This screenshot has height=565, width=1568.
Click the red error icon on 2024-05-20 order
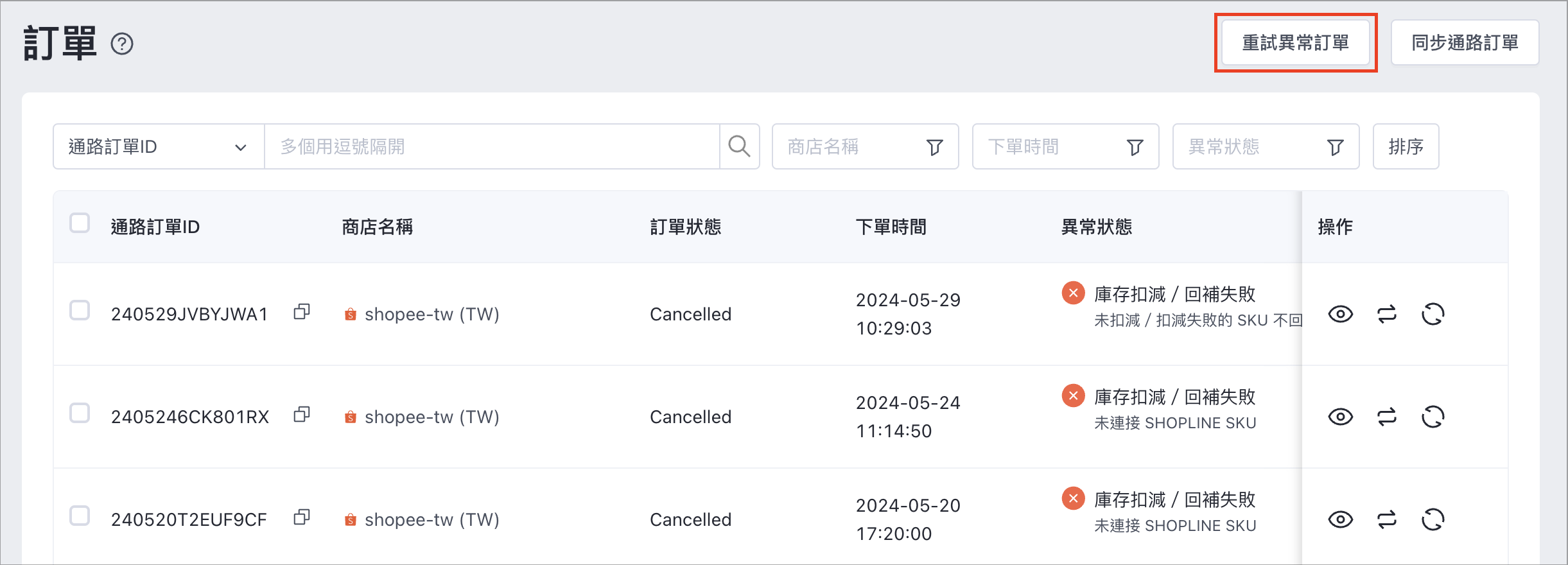[1073, 499]
